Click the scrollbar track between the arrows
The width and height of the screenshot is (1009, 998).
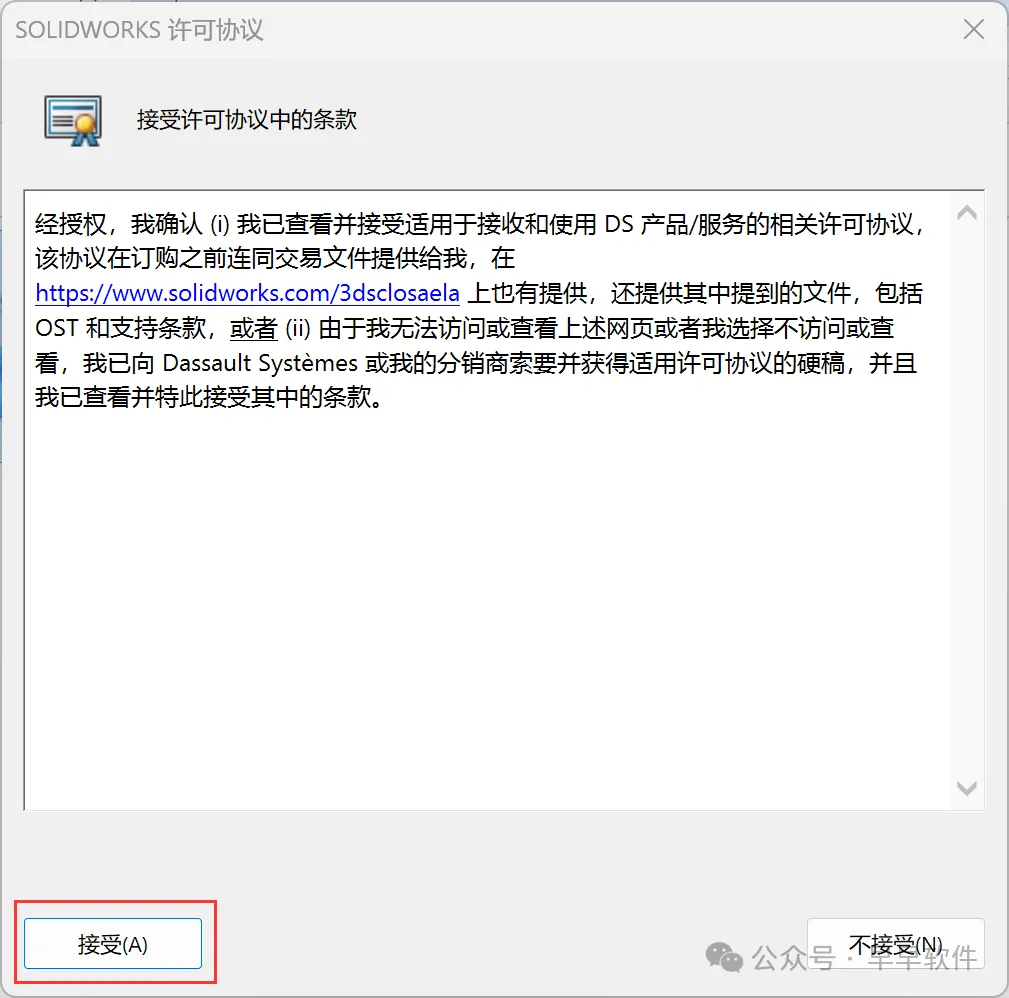(x=967, y=500)
